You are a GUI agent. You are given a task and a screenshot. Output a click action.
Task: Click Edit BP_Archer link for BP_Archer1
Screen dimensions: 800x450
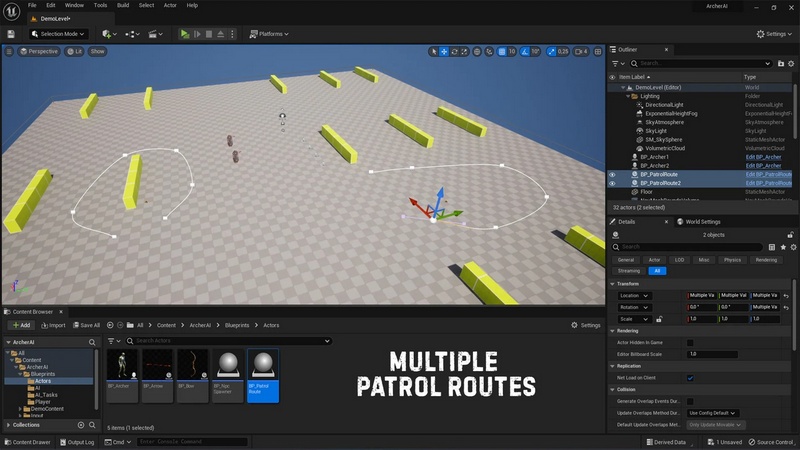[765, 157]
